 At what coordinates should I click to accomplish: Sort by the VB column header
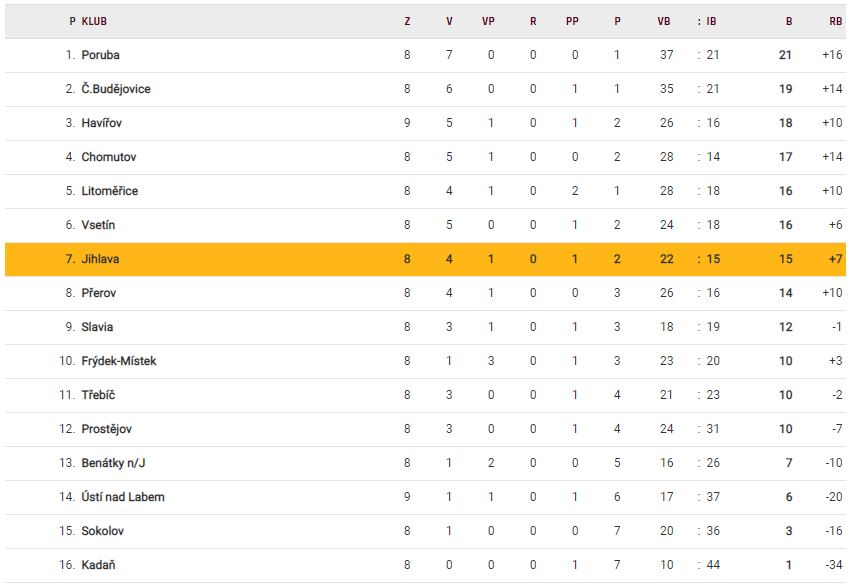click(x=664, y=21)
